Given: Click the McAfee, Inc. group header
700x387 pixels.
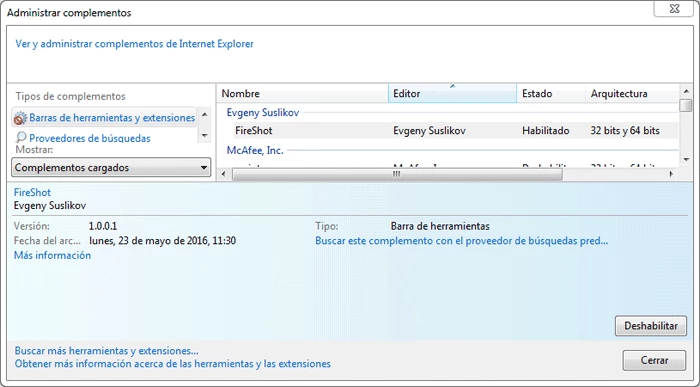Looking at the screenshot, I should tap(255, 150).
